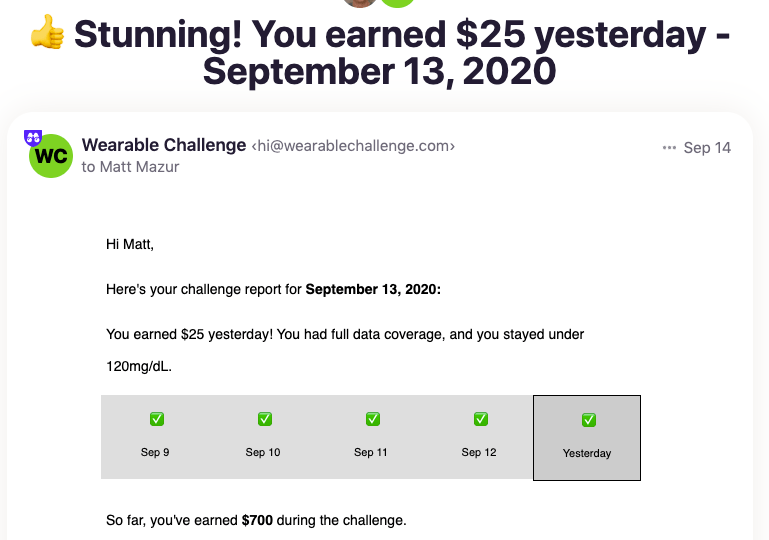Click the bold $700 earnings amount
The width and height of the screenshot is (769, 540).
(x=259, y=520)
